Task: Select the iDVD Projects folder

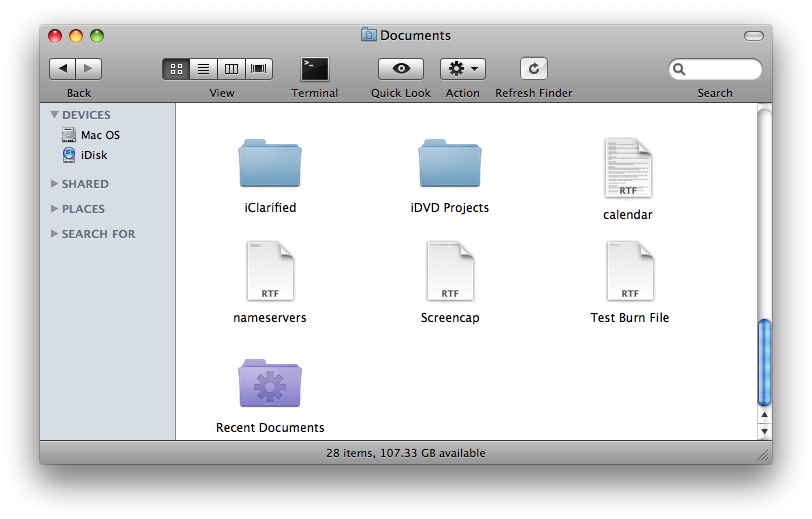Action: pyautogui.click(x=450, y=164)
